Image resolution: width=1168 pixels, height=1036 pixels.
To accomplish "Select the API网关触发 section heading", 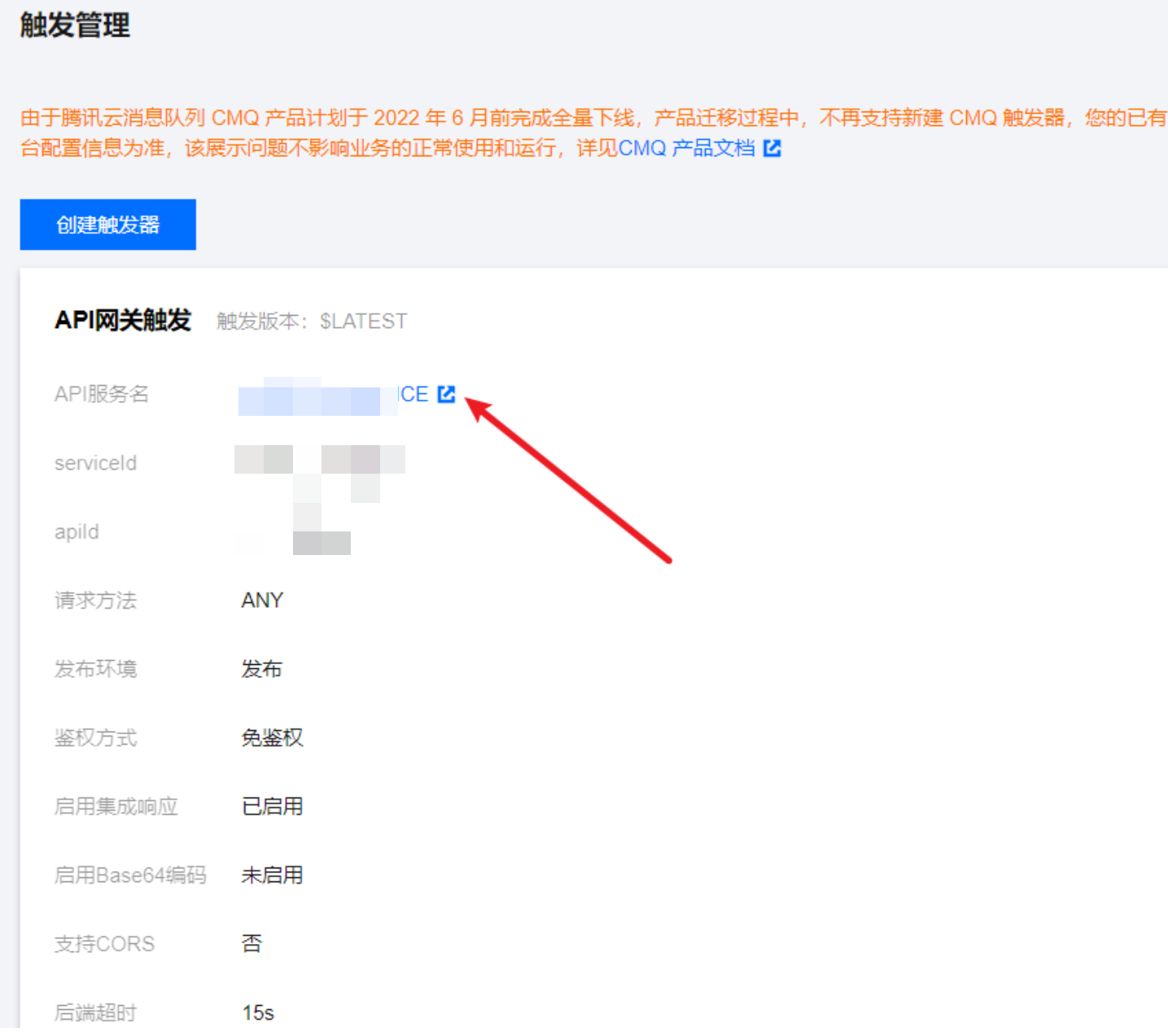I will [123, 321].
